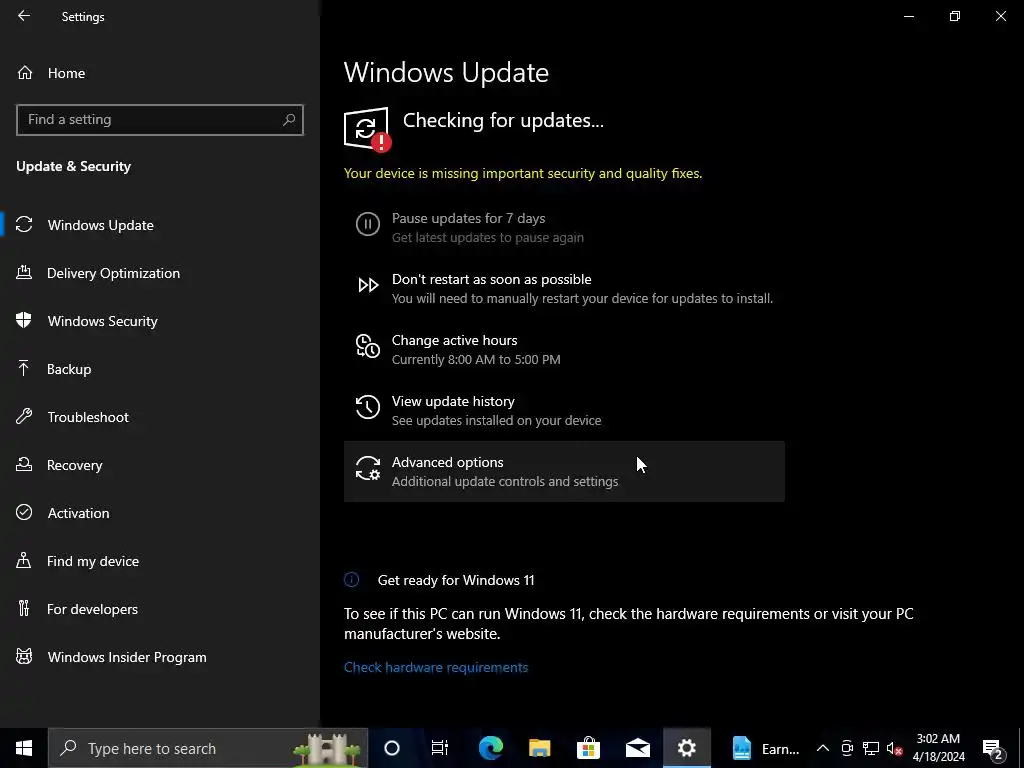
Task: Open Task View on taskbar
Action: pyautogui.click(x=440, y=748)
